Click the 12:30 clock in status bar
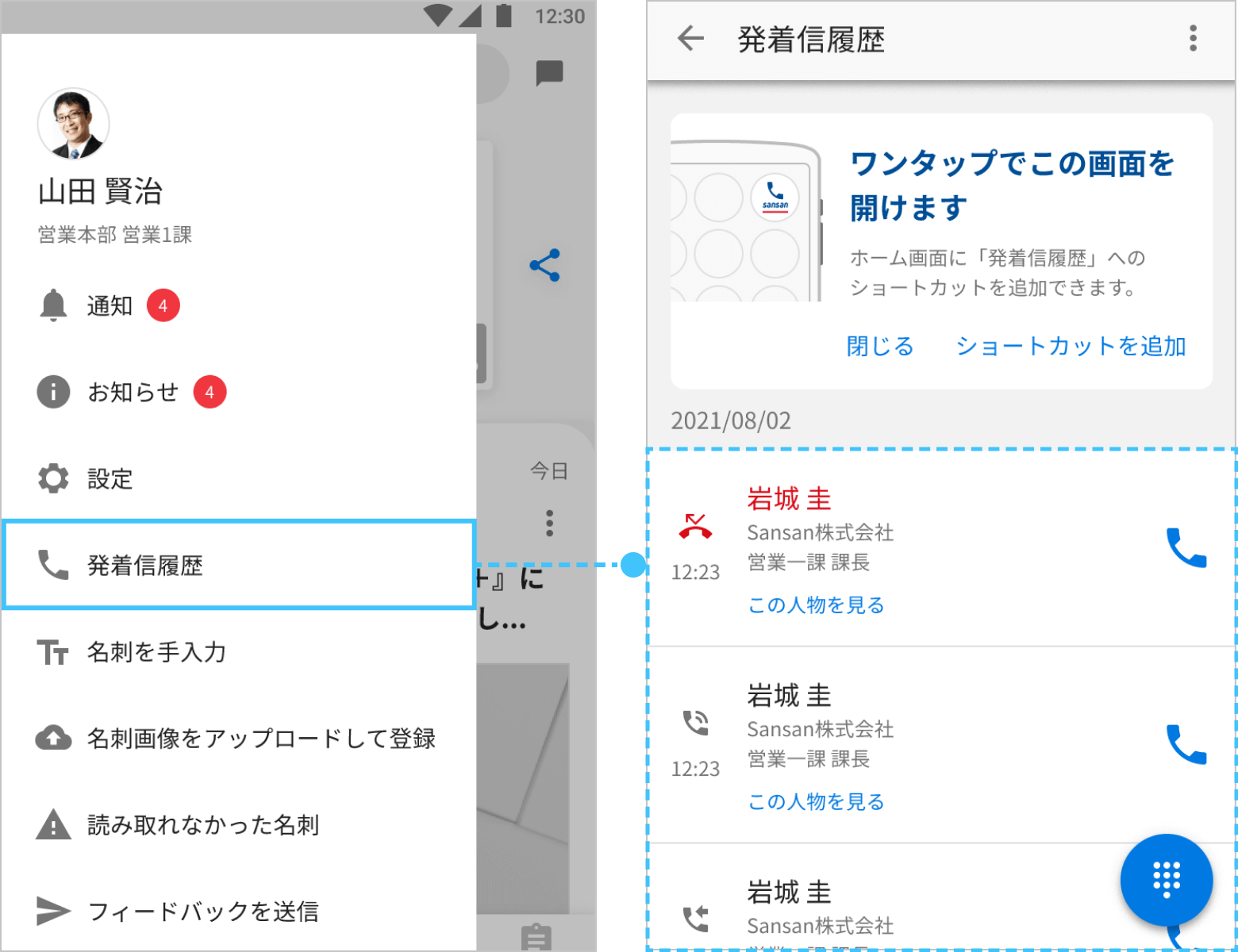The height and width of the screenshot is (952, 1238). (559, 16)
